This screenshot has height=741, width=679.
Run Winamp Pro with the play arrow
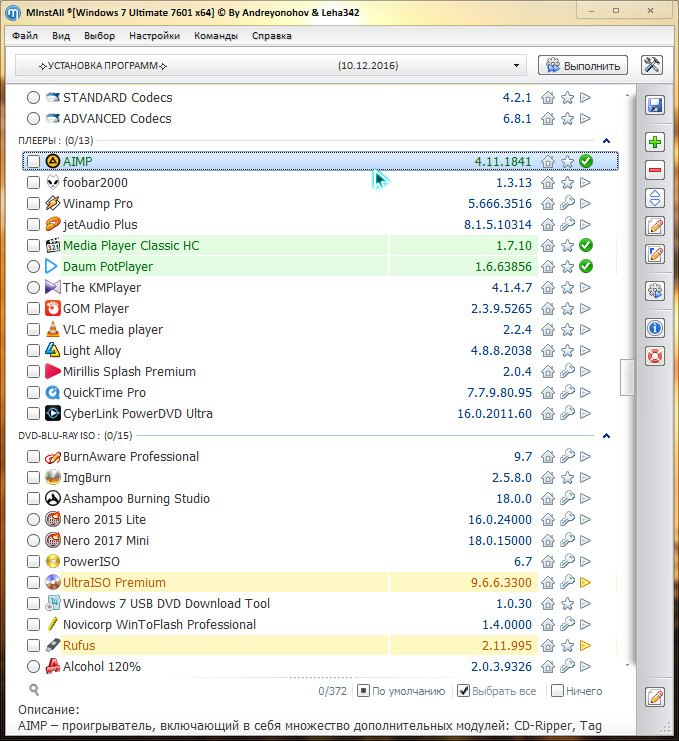pos(585,203)
